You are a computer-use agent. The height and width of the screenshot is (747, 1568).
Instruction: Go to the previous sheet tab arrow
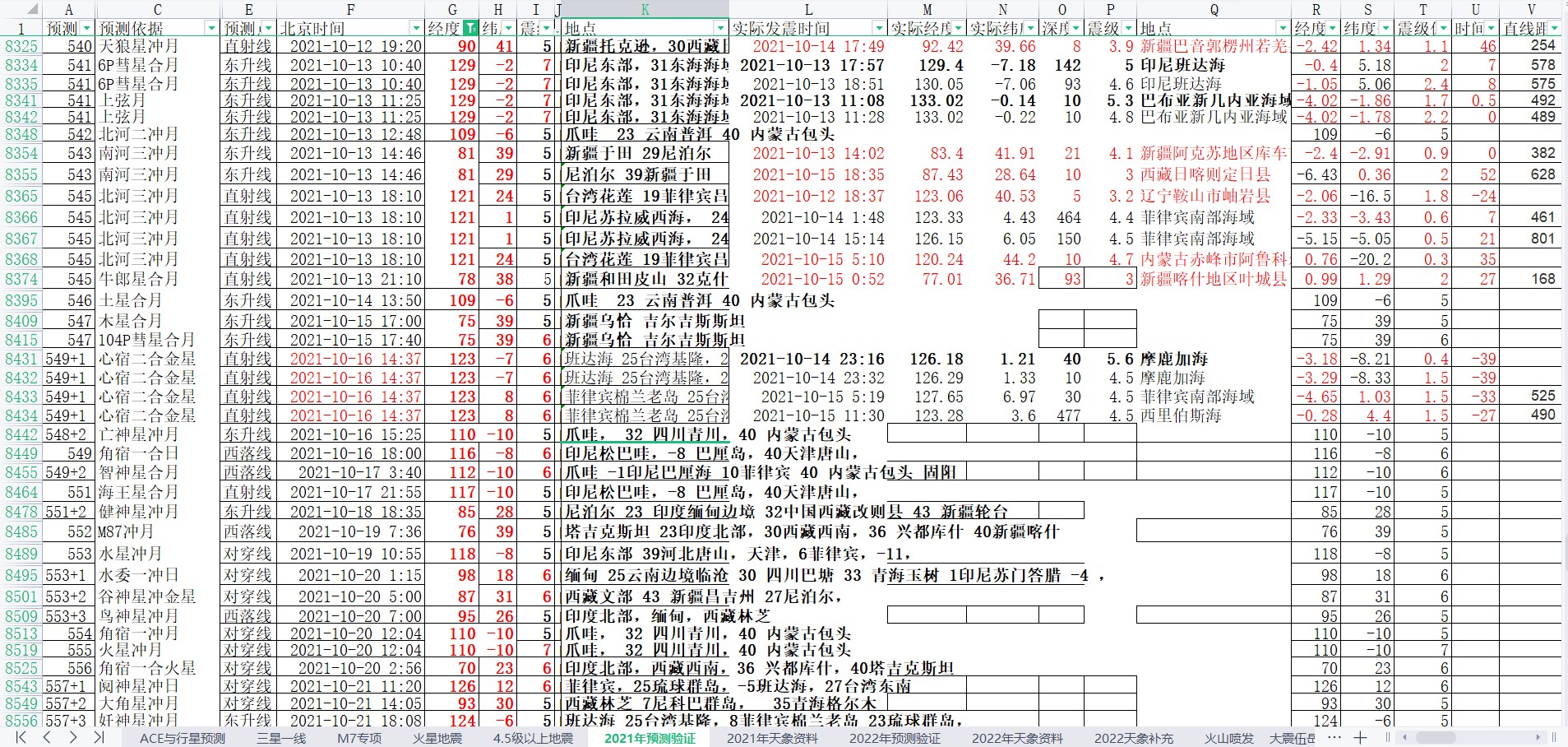pyautogui.click(x=48, y=737)
